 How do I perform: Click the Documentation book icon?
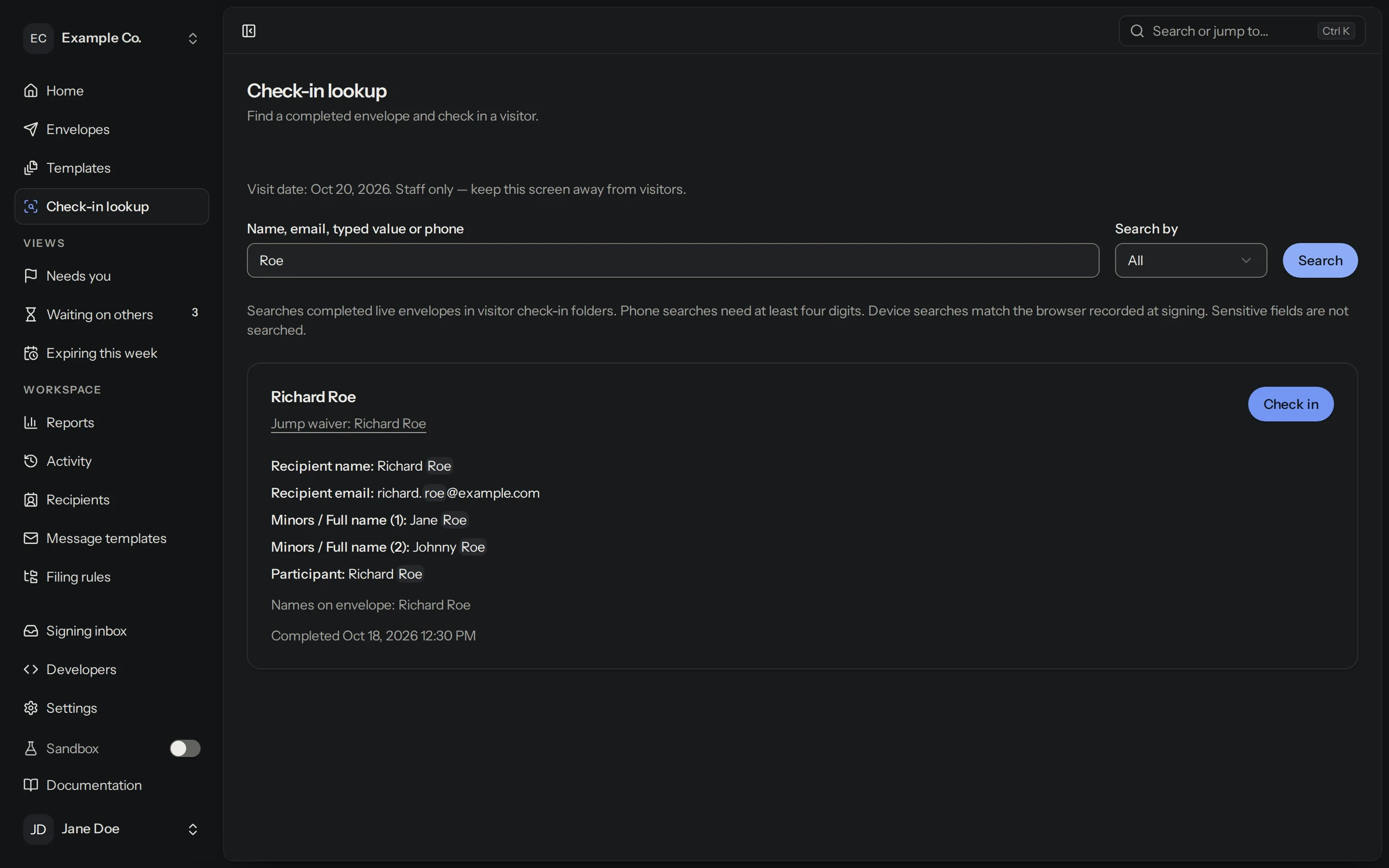[x=31, y=785]
